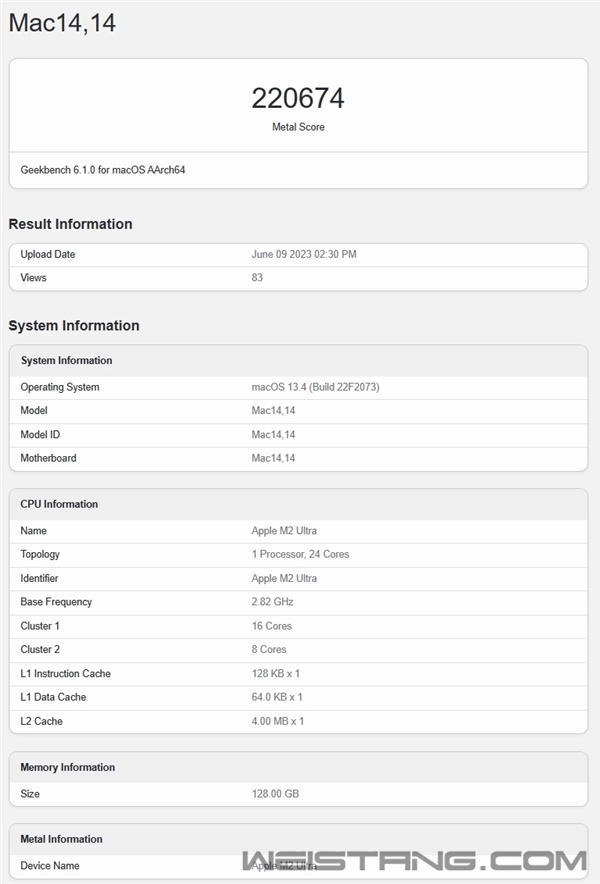600x884 pixels.
Task: Select the Mac14,14 value in Motherboard row
Action: point(273,458)
